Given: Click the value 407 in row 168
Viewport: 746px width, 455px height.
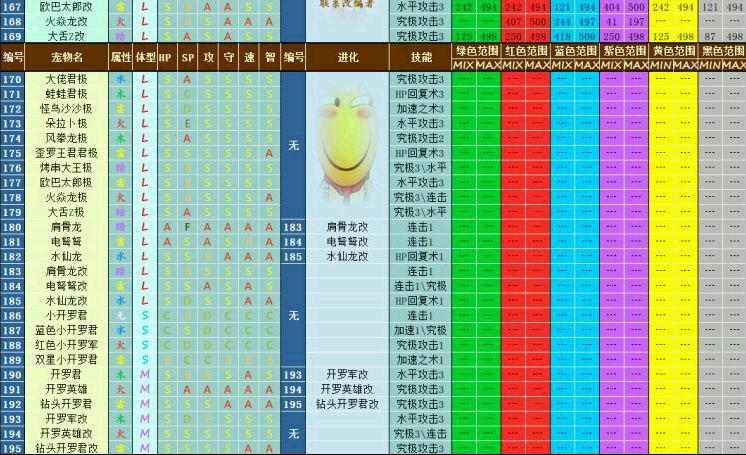Looking at the screenshot, I should (513, 22).
